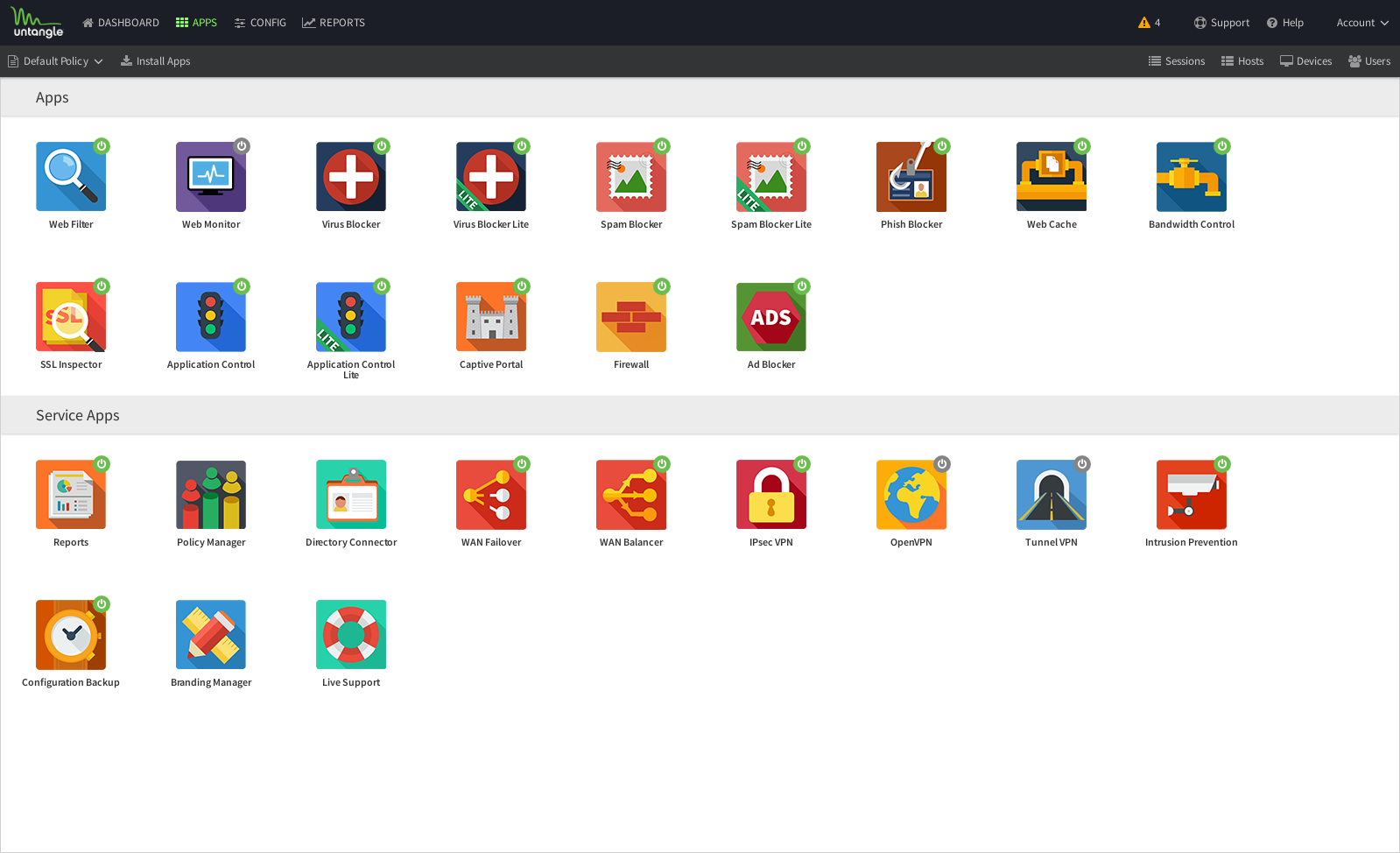Open the OpenVPN app
Screen dimensions: 1400x853
coord(911,495)
